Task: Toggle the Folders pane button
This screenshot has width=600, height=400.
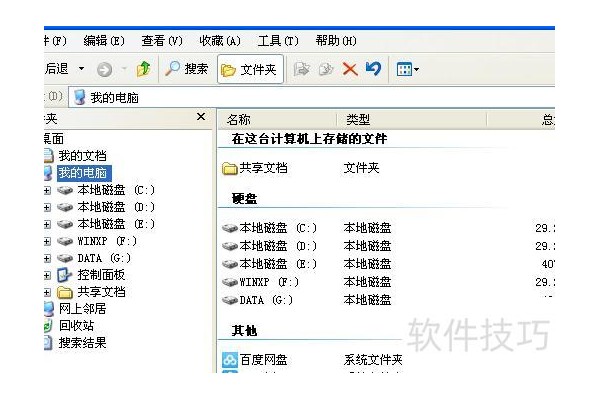Action: [250, 69]
